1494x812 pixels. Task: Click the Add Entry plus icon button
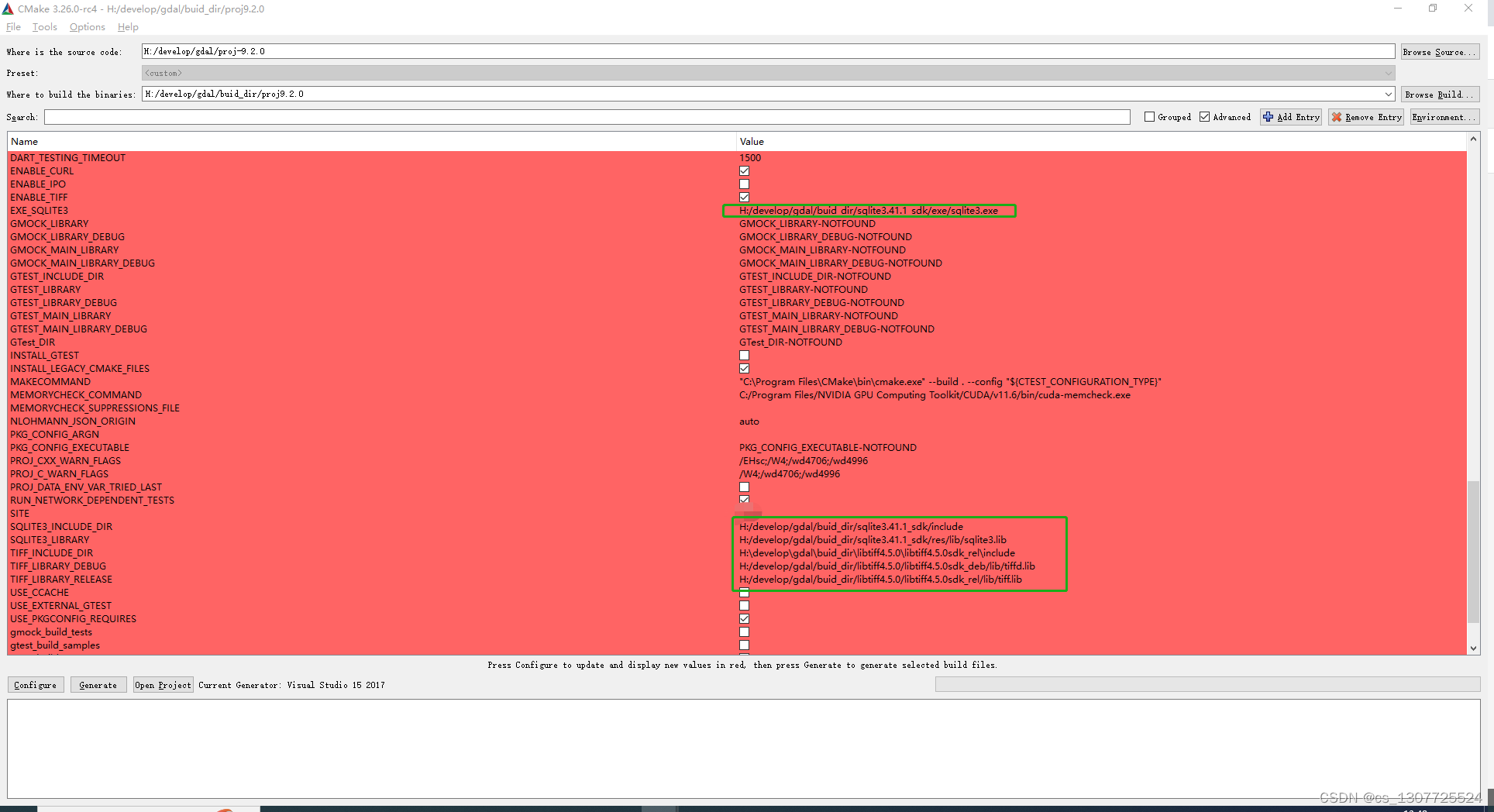click(1291, 117)
